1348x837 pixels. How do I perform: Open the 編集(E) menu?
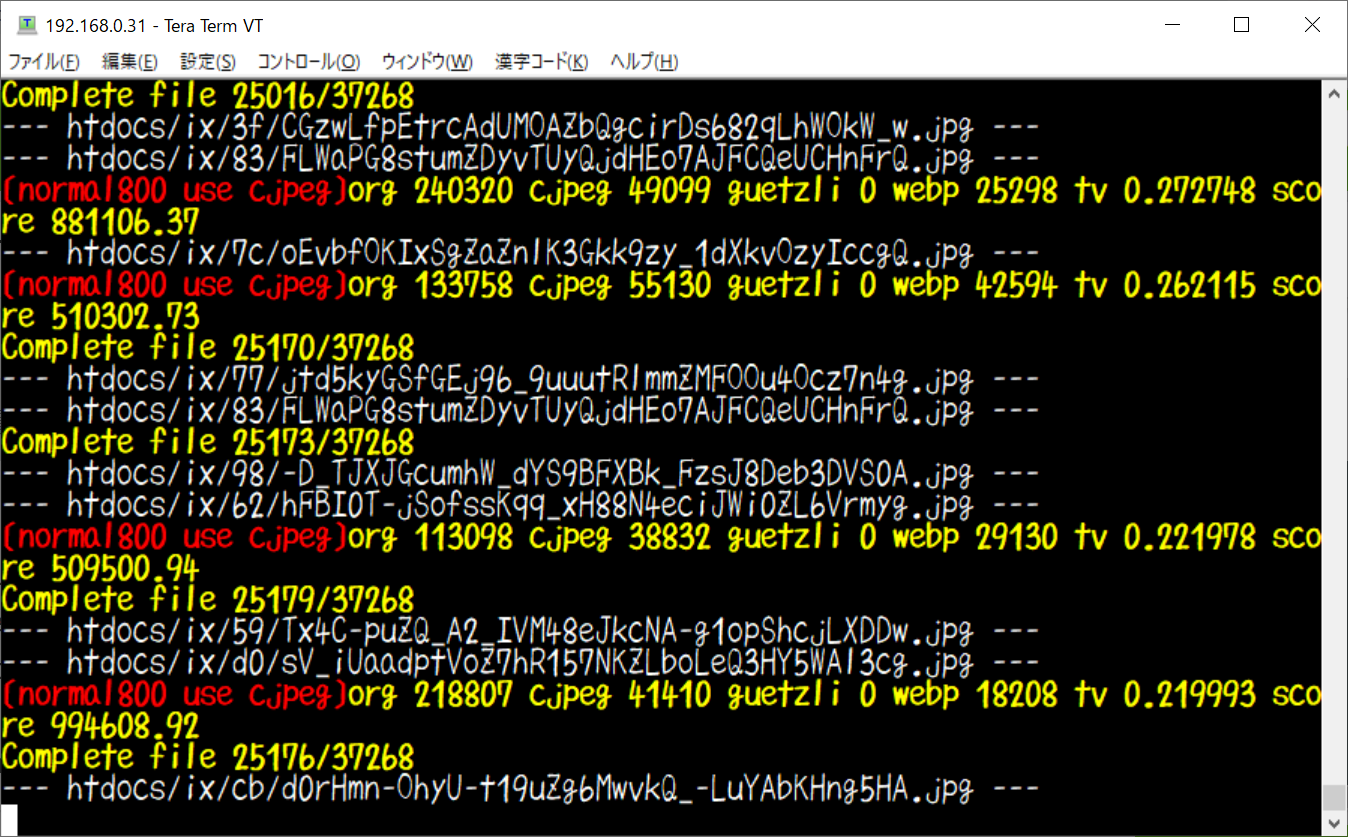click(x=130, y=62)
